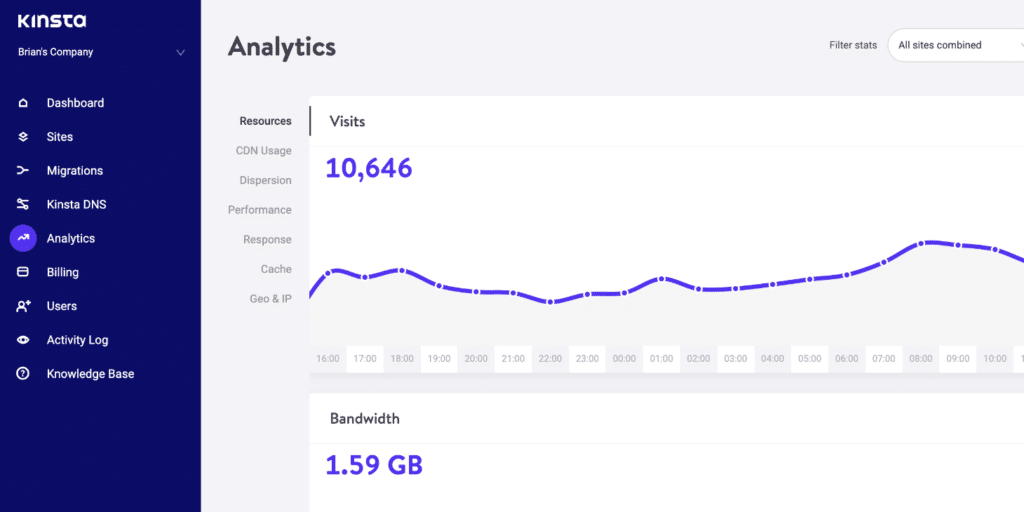The width and height of the screenshot is (1024, 512).
Task: Click the Billing card icon
Action: (23, 272)
